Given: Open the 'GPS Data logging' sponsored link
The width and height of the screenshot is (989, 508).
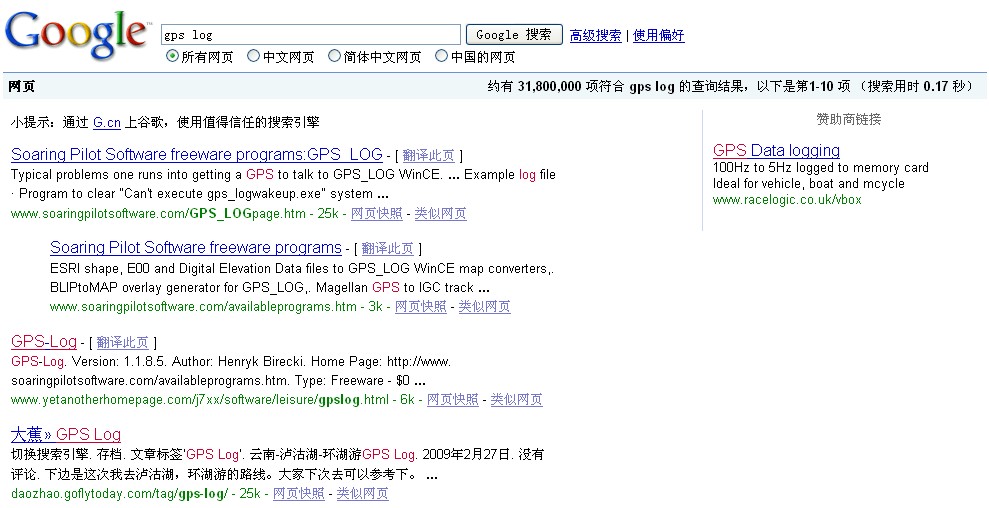Looking at the screenshot, I should pos(776,150).
